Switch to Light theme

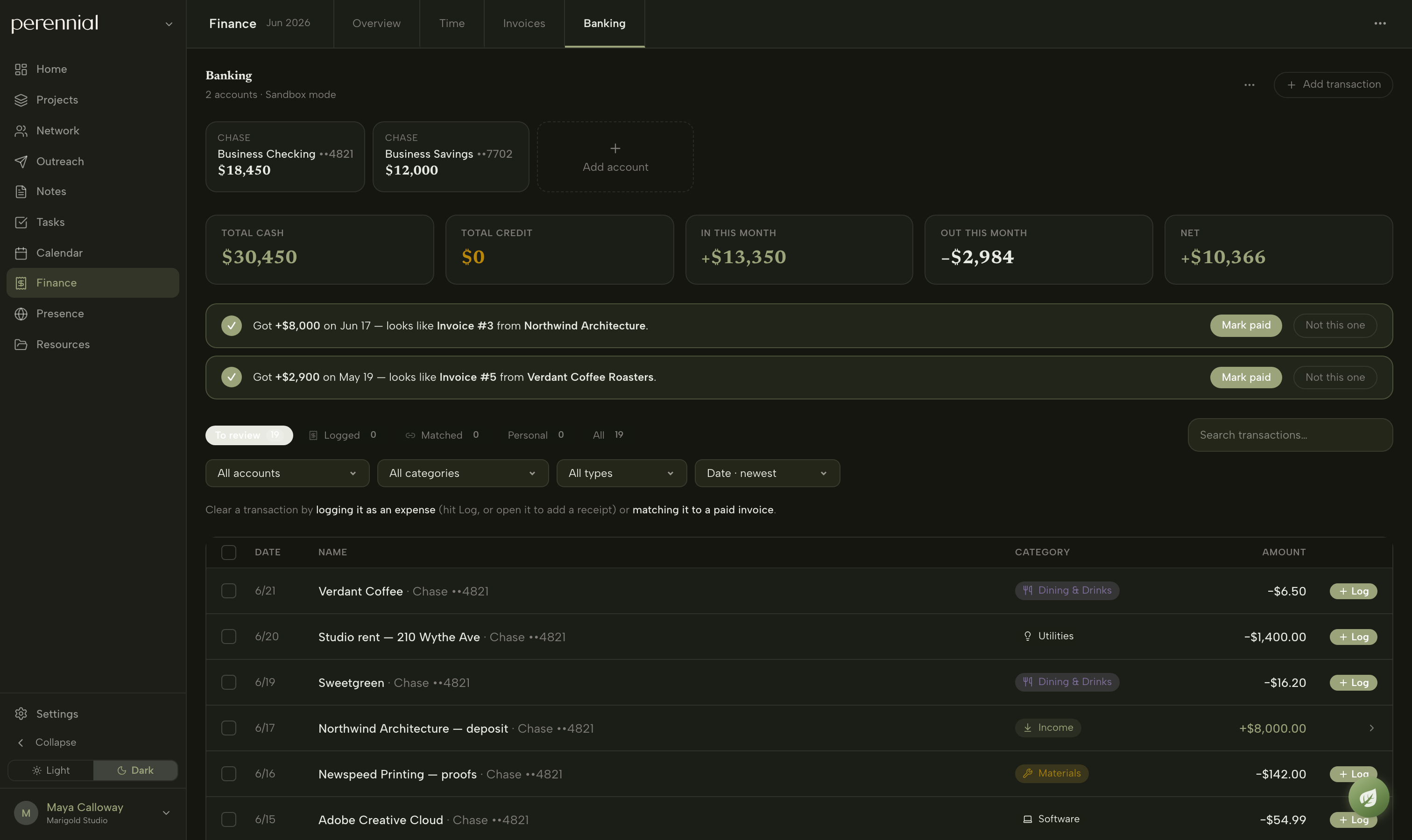pos(51,770)
